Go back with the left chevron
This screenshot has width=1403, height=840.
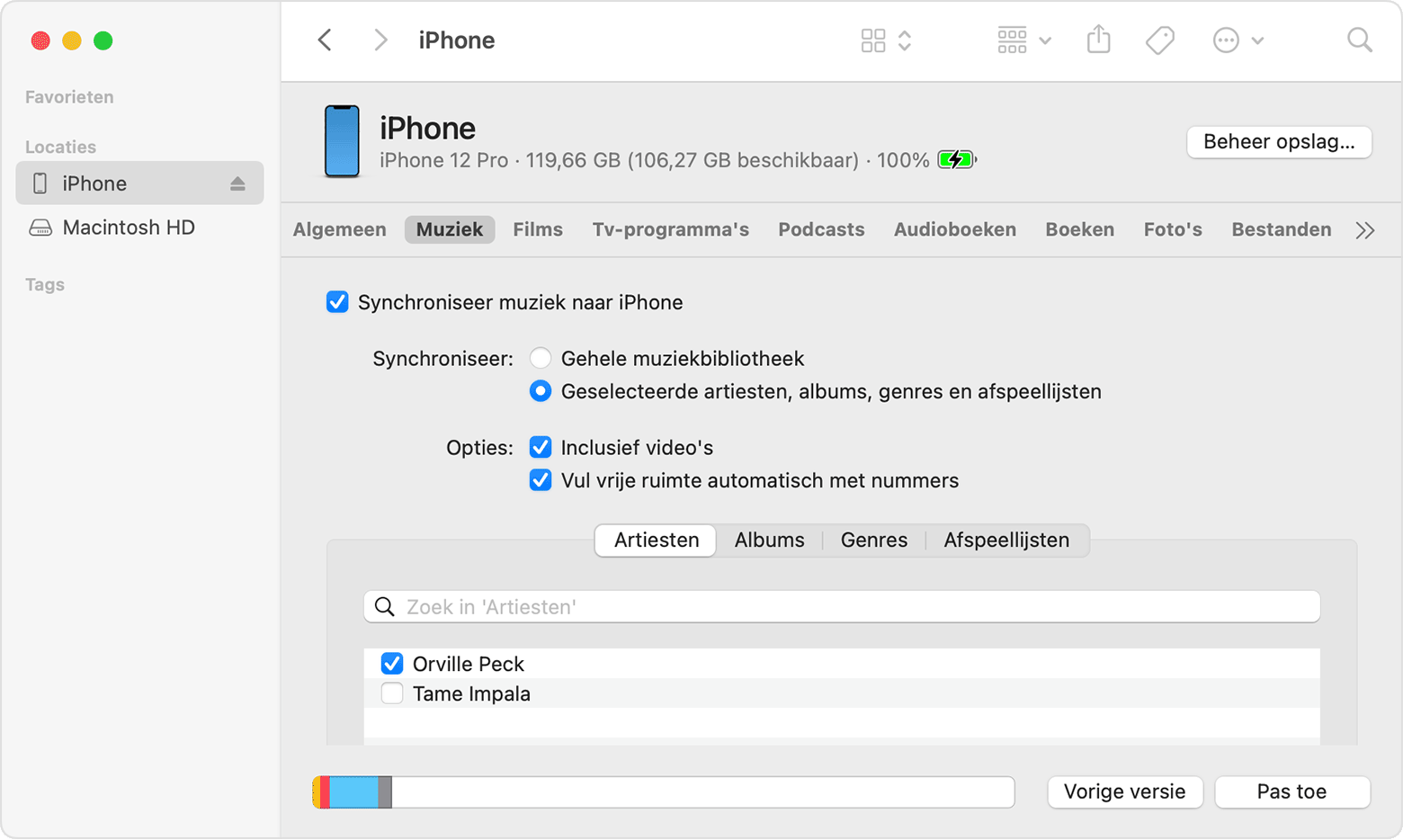tap(326, 40)
